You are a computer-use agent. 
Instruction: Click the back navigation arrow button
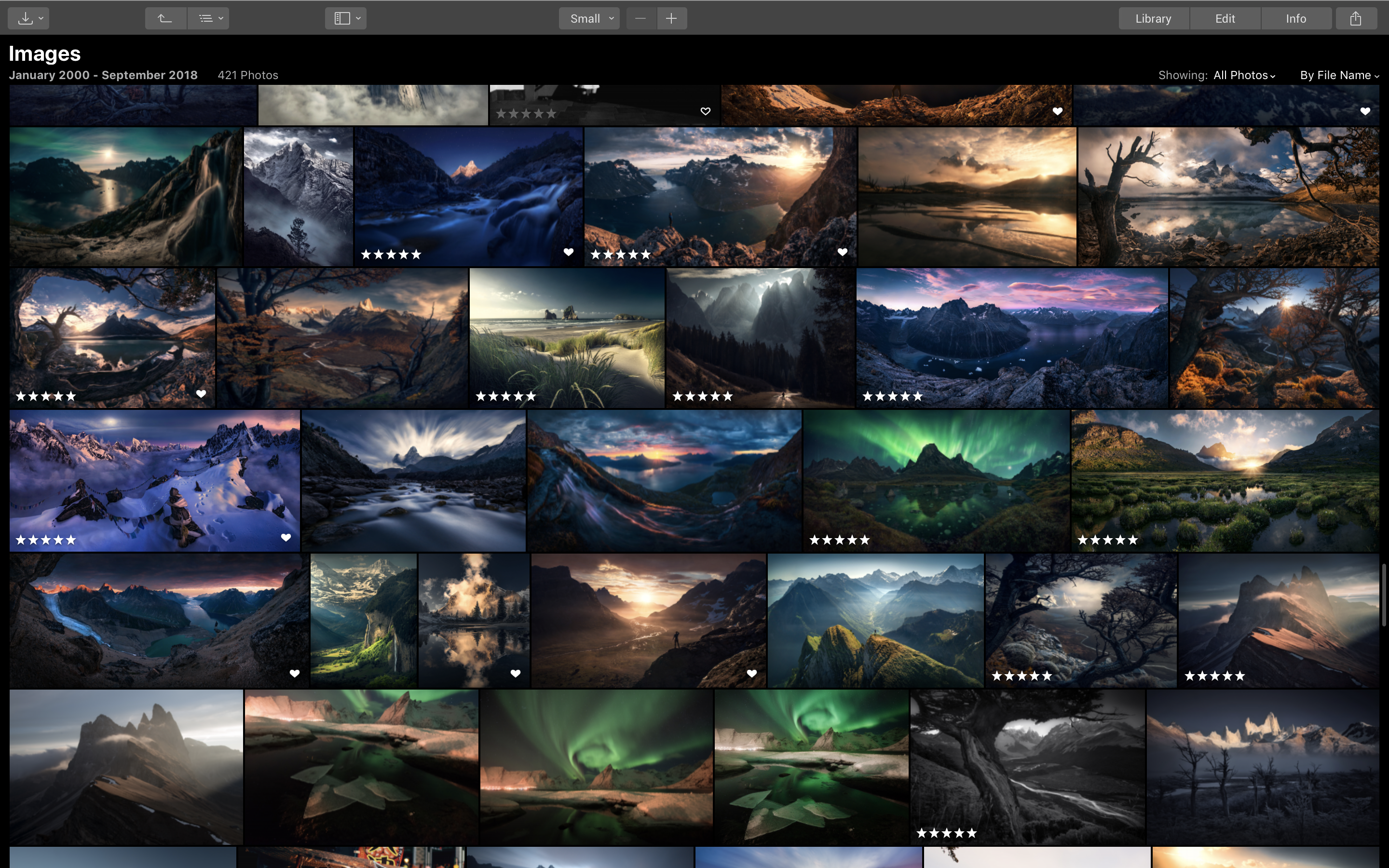point(165,18)
